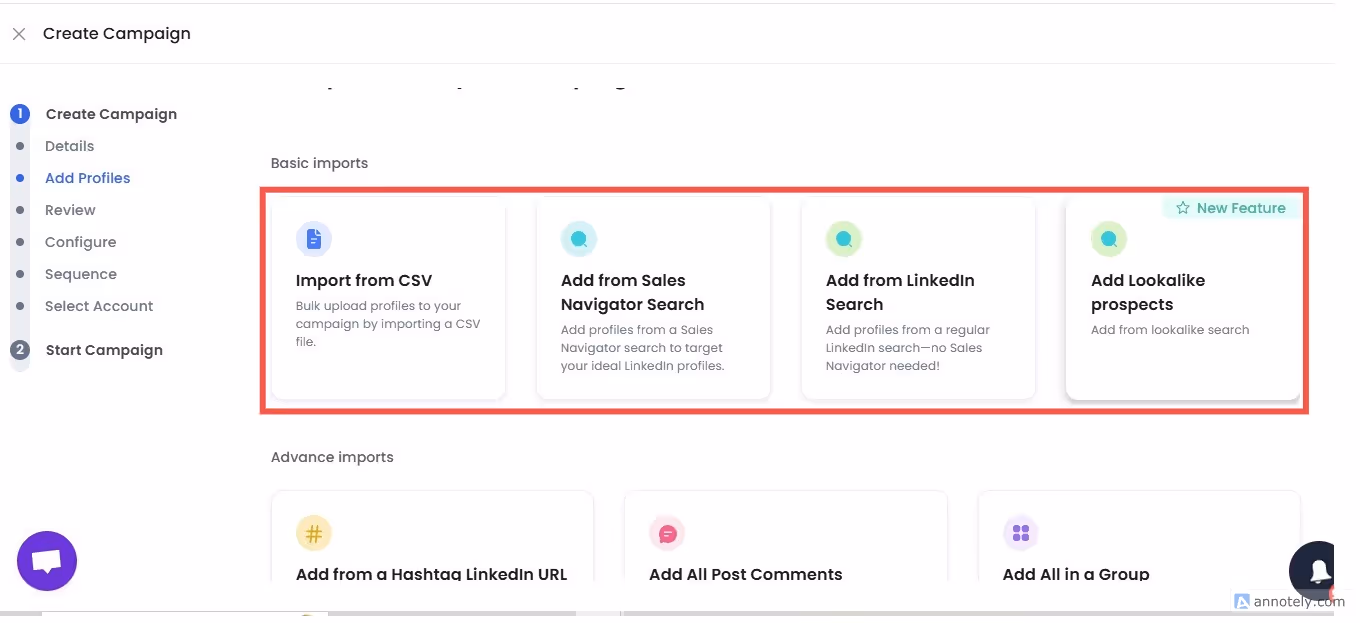Select the Details step in sidebar

point(69,146)
